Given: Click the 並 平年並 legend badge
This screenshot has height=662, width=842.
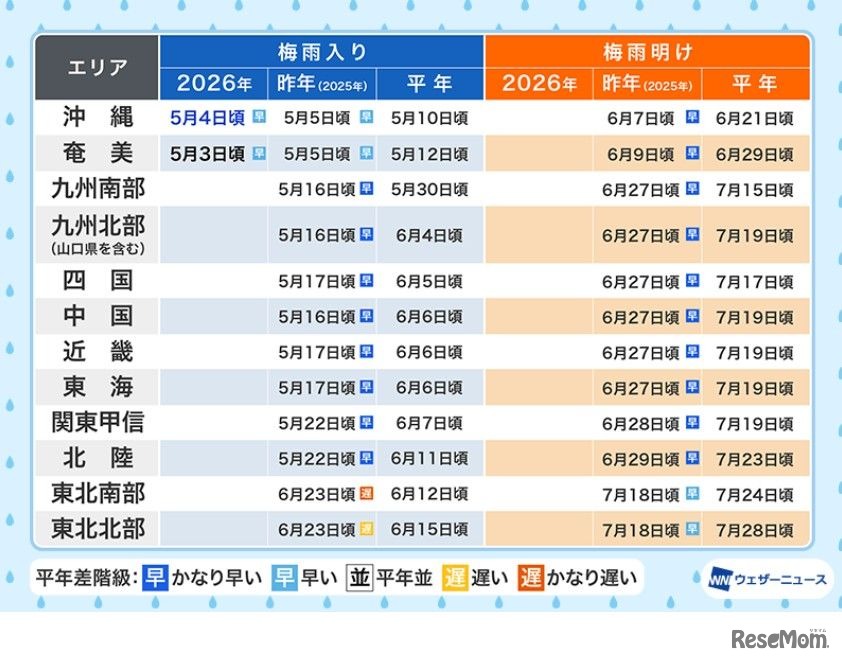Looking at the screenshot, I should point(359,578).
